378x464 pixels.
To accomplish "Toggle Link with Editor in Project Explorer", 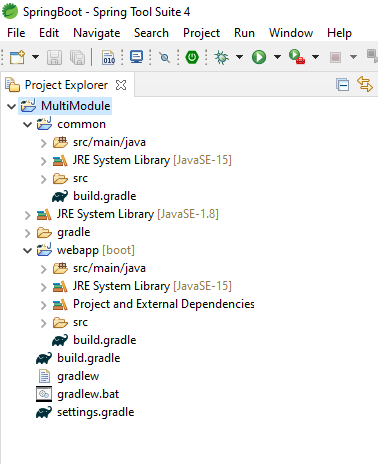I will [x=365, y=84].
